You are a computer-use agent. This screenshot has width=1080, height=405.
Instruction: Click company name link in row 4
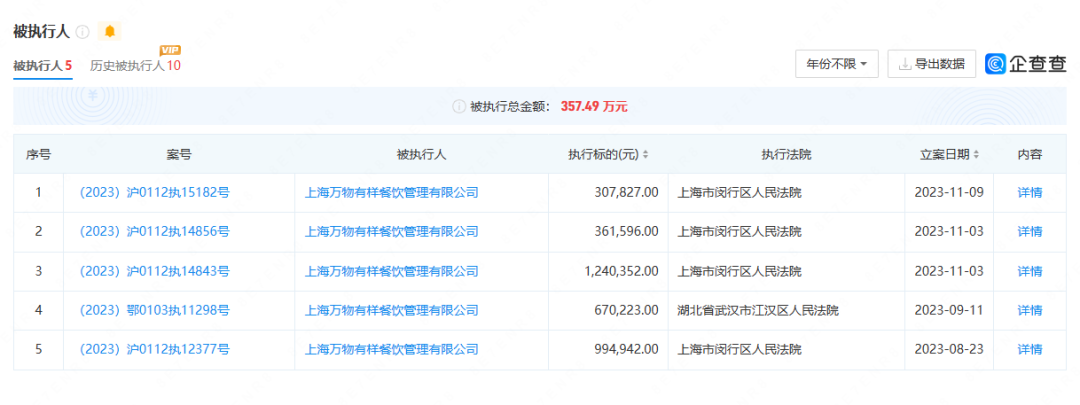tap(392, 311)
